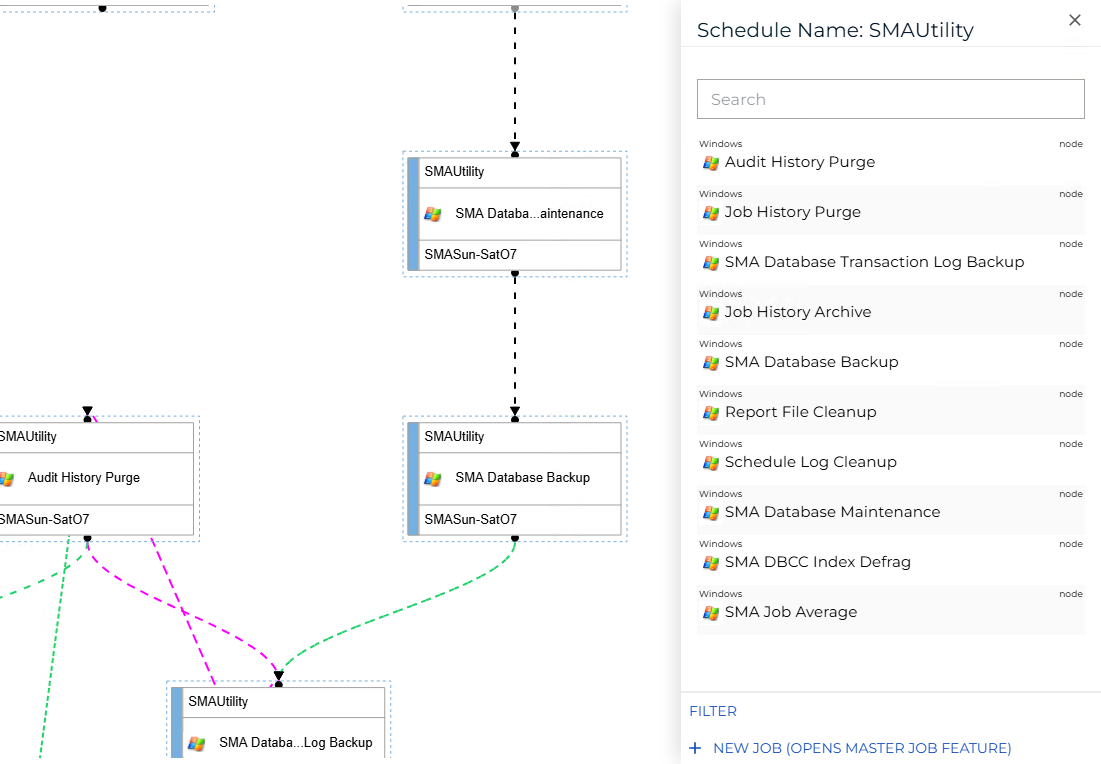Select Job History Archive in job list

890,310
